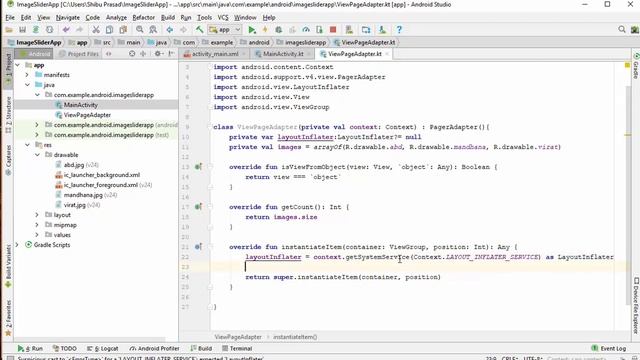Click the green Run app icon
Image resolution: width=640 pixels, height=360 pixels.
(252, 30)
